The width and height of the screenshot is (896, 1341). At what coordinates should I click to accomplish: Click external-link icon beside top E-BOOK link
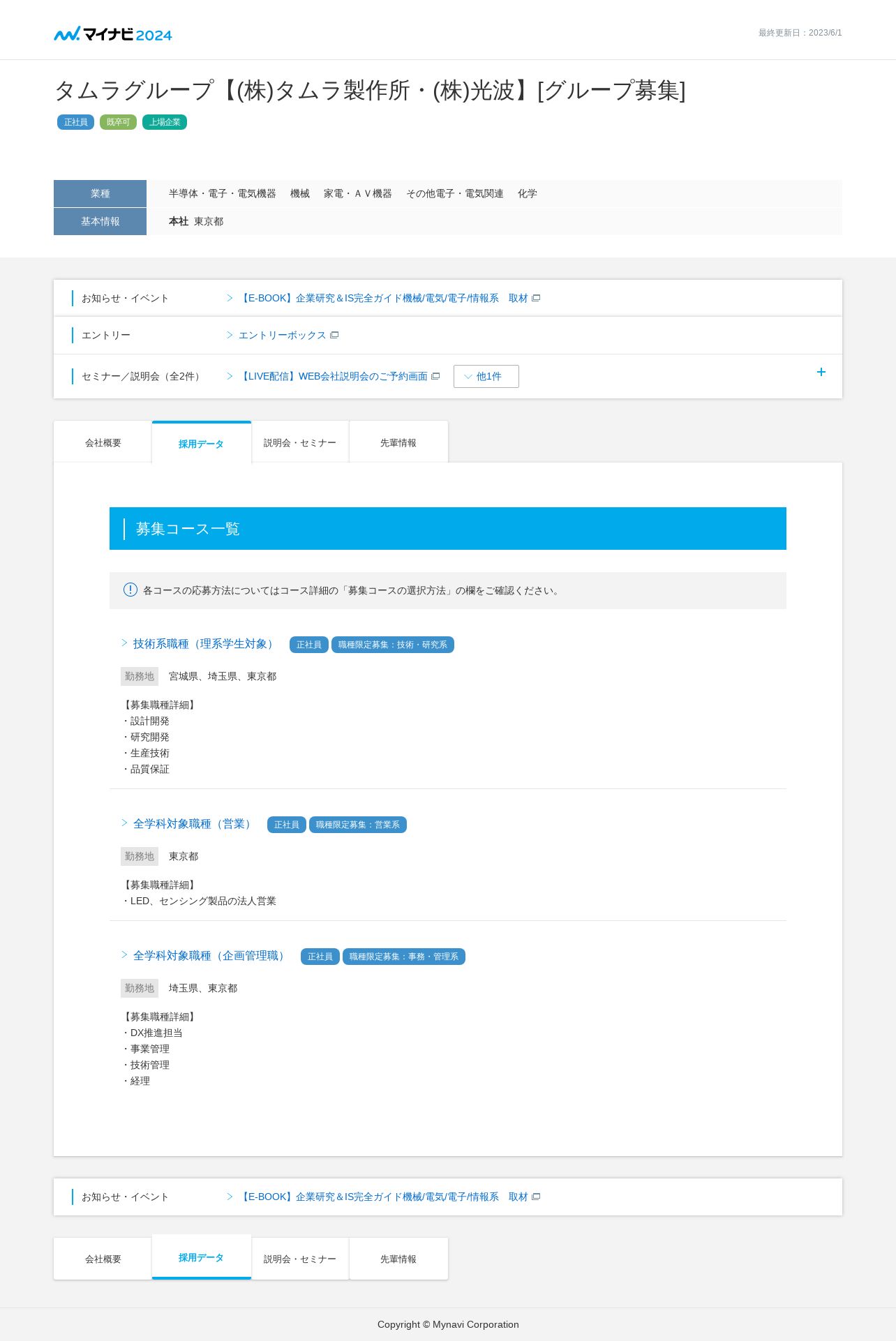[536, 298]
